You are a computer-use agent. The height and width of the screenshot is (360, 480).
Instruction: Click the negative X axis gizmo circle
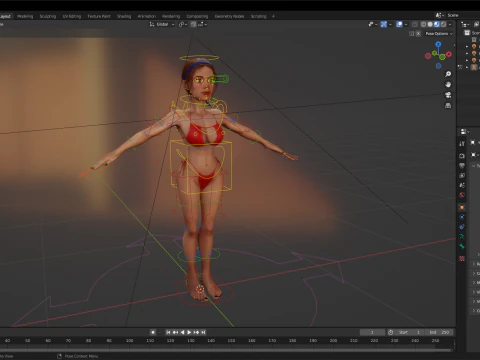click(428, 56)
